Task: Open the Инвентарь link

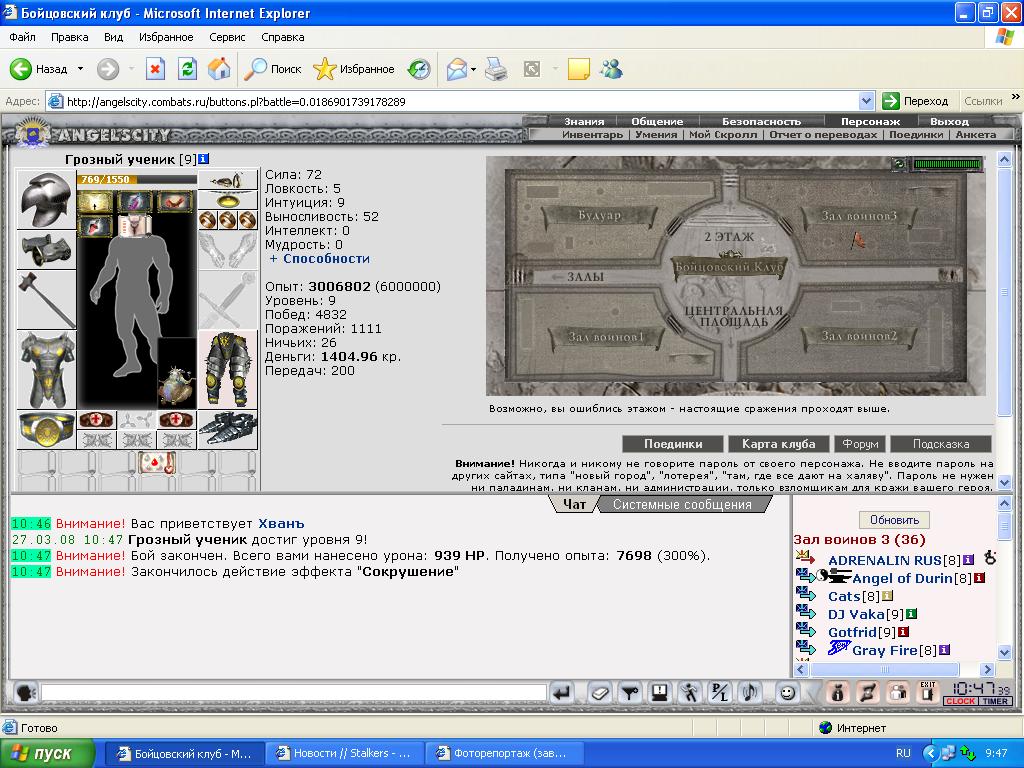Action: pyautogui.click(x=592, y=135)
